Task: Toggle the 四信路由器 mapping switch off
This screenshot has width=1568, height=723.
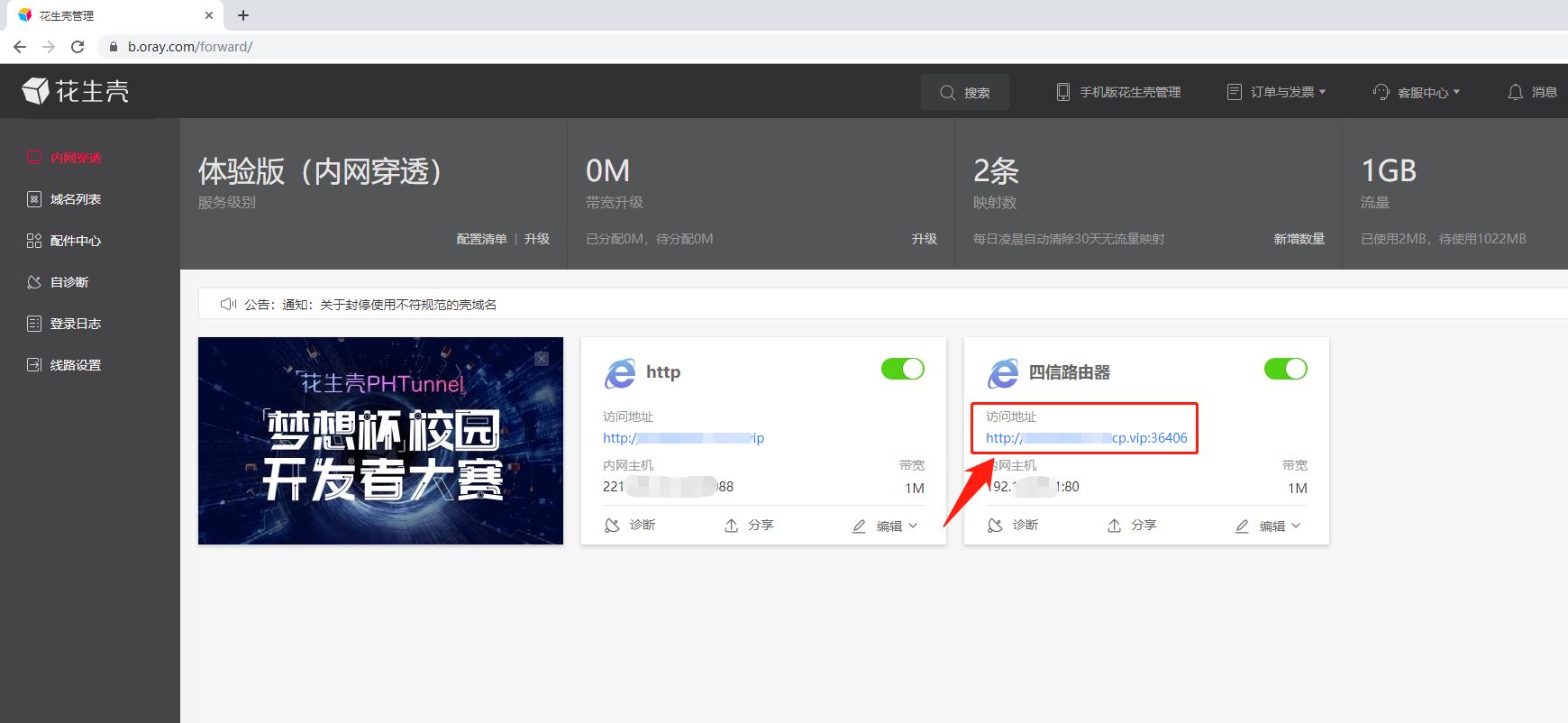Action: (x=1286, y=369)
